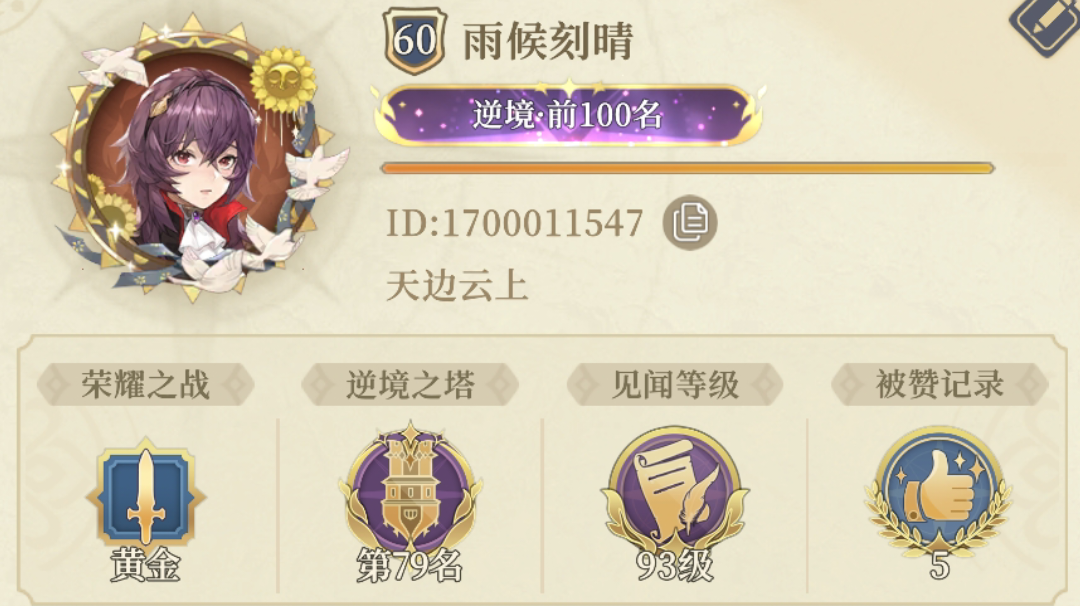Tap the signature text 天边云上
Viewport: 1080px width, 606px height.
click(457, 286)
